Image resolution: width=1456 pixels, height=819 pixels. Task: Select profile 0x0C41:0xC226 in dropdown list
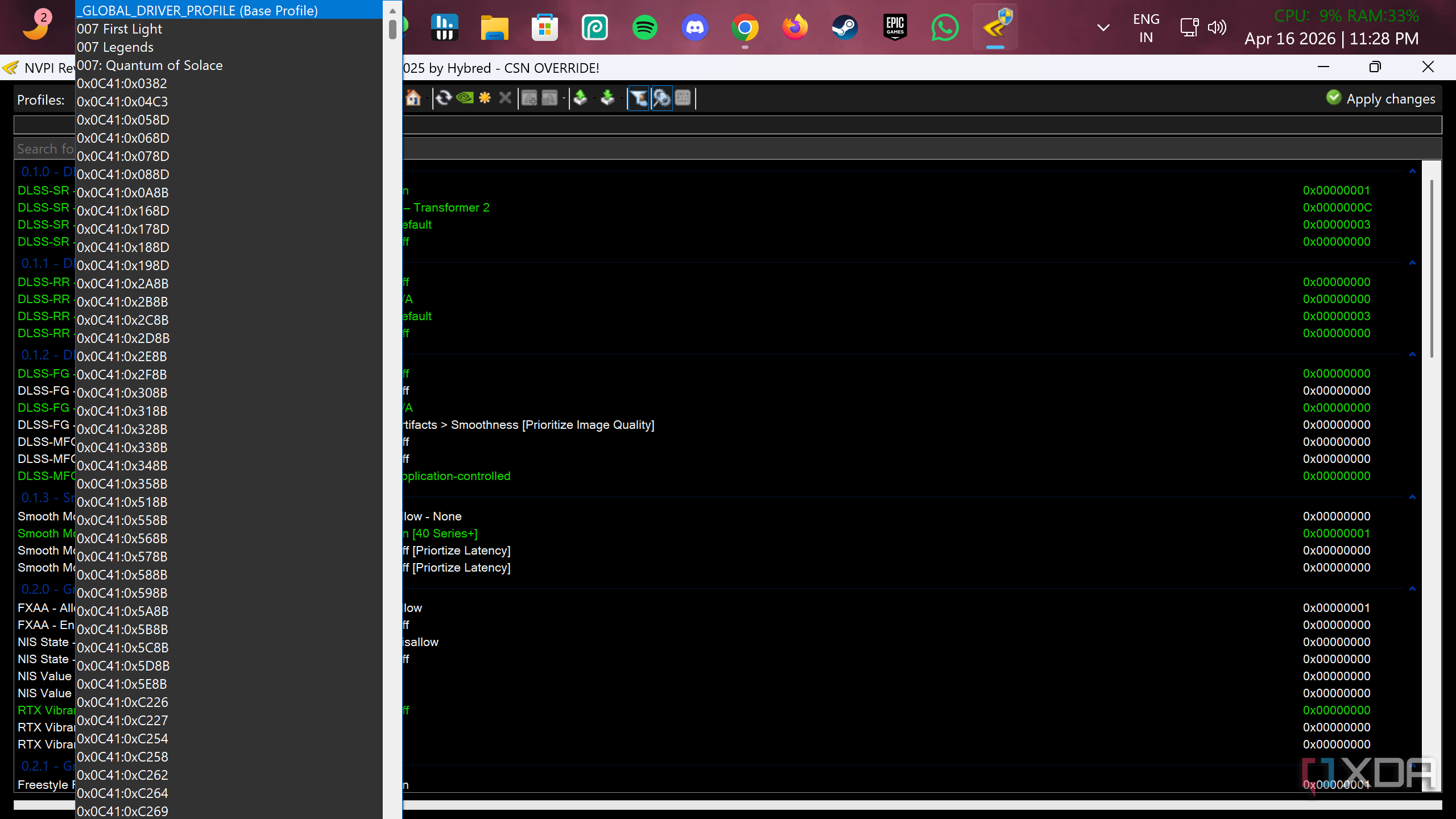tap(229, 702)
